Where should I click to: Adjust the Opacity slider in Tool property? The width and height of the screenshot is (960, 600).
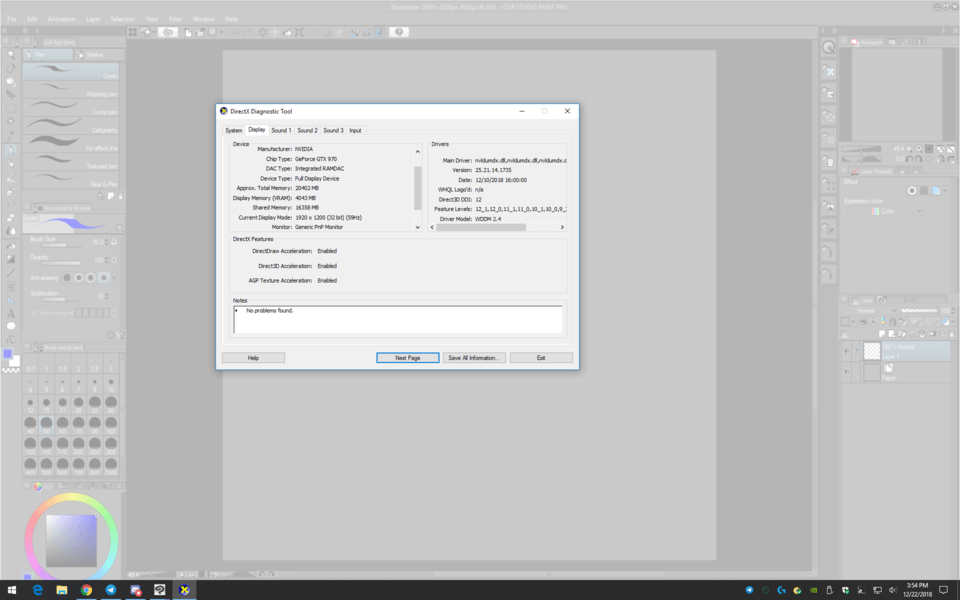[x=61, y=263]
